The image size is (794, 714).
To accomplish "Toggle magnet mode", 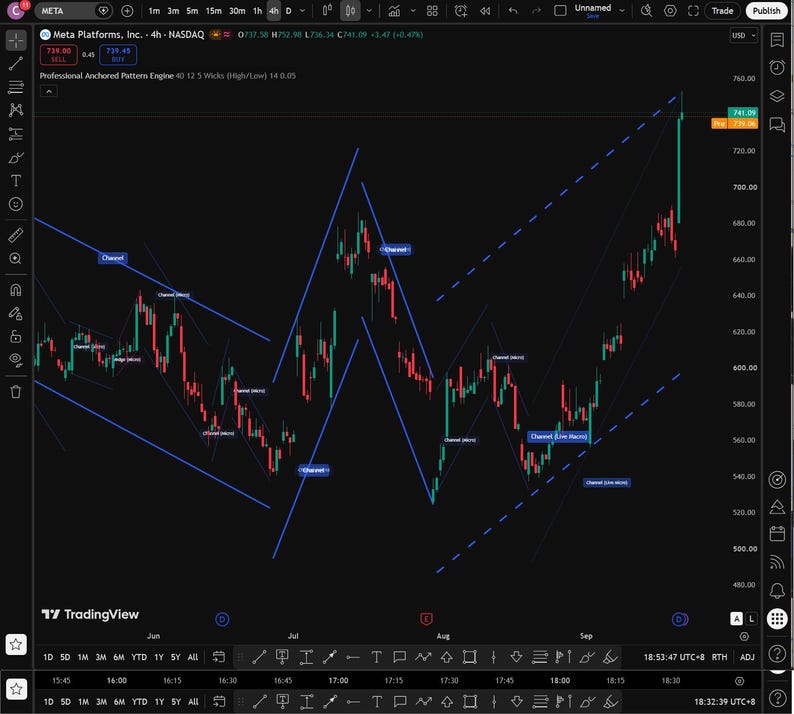I will (16, 290).
